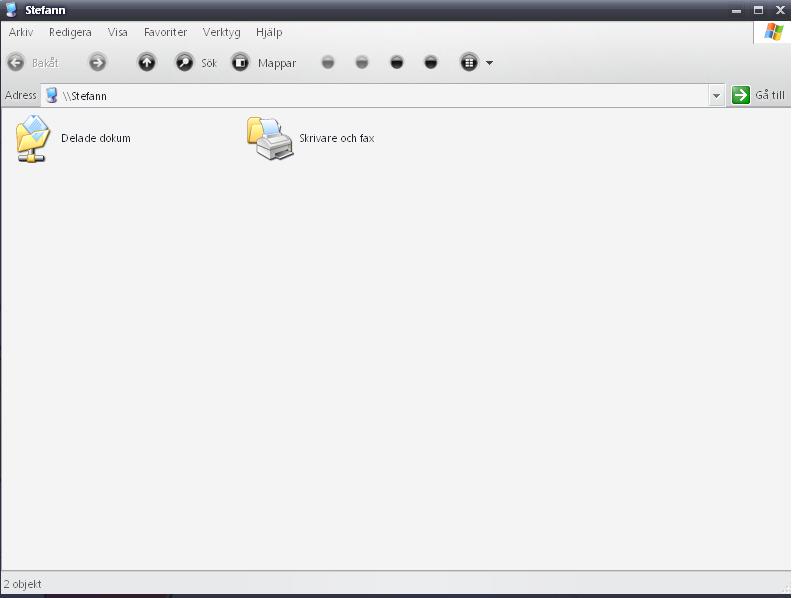
Task: Click the 'Skrivare och fax' label text
Action: point(337,138)
